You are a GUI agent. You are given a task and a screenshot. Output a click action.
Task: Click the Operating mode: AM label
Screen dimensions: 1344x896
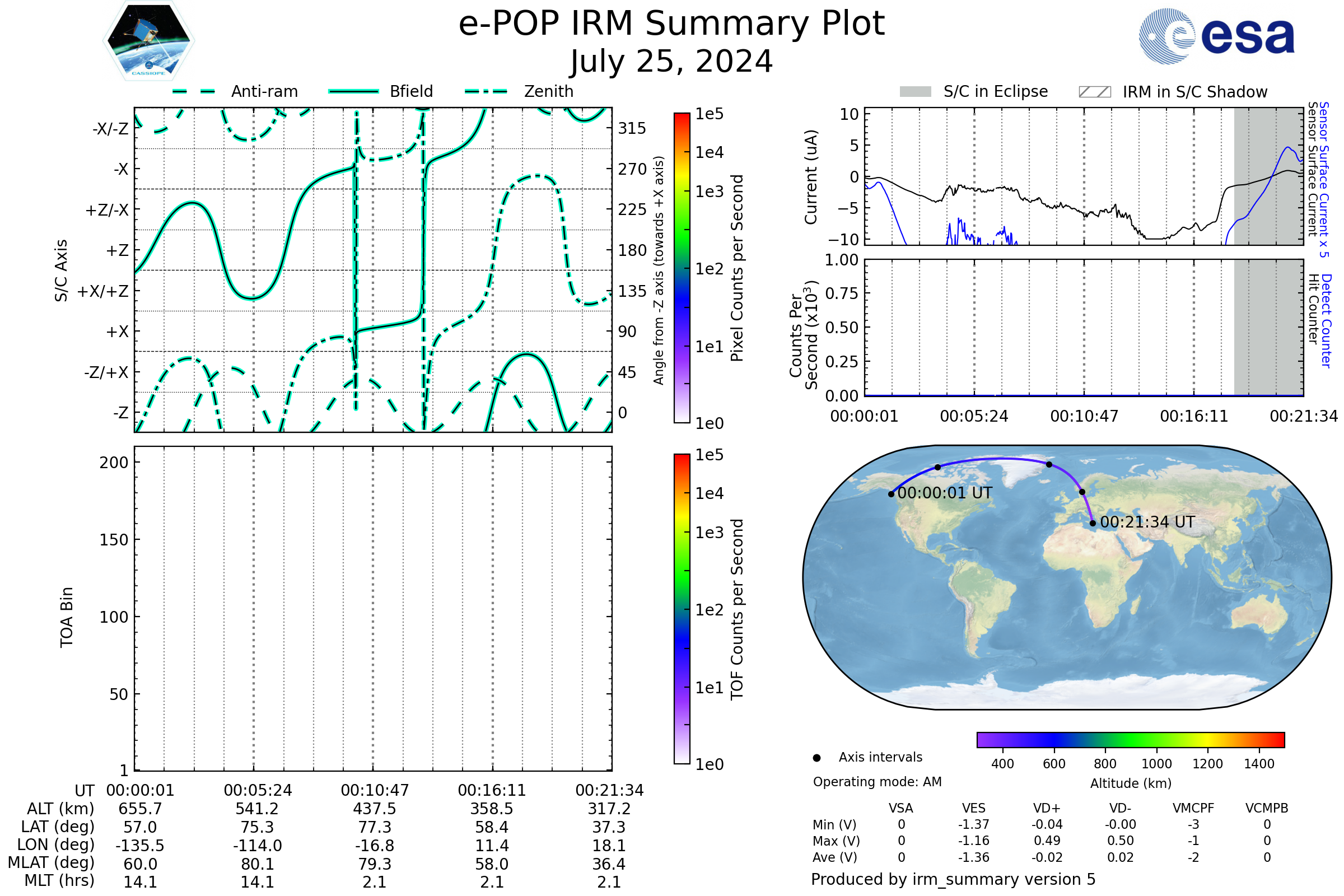click(x=877, y=782)
